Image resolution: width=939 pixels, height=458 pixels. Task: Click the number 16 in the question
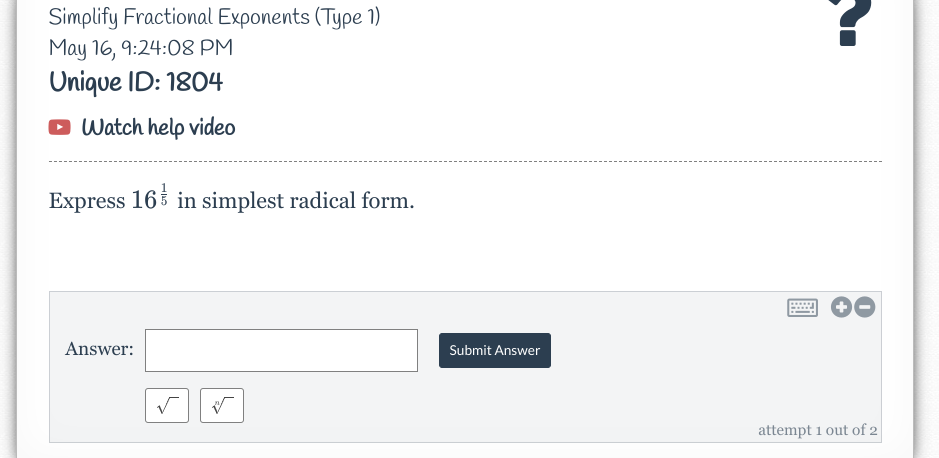click(143, 200)
